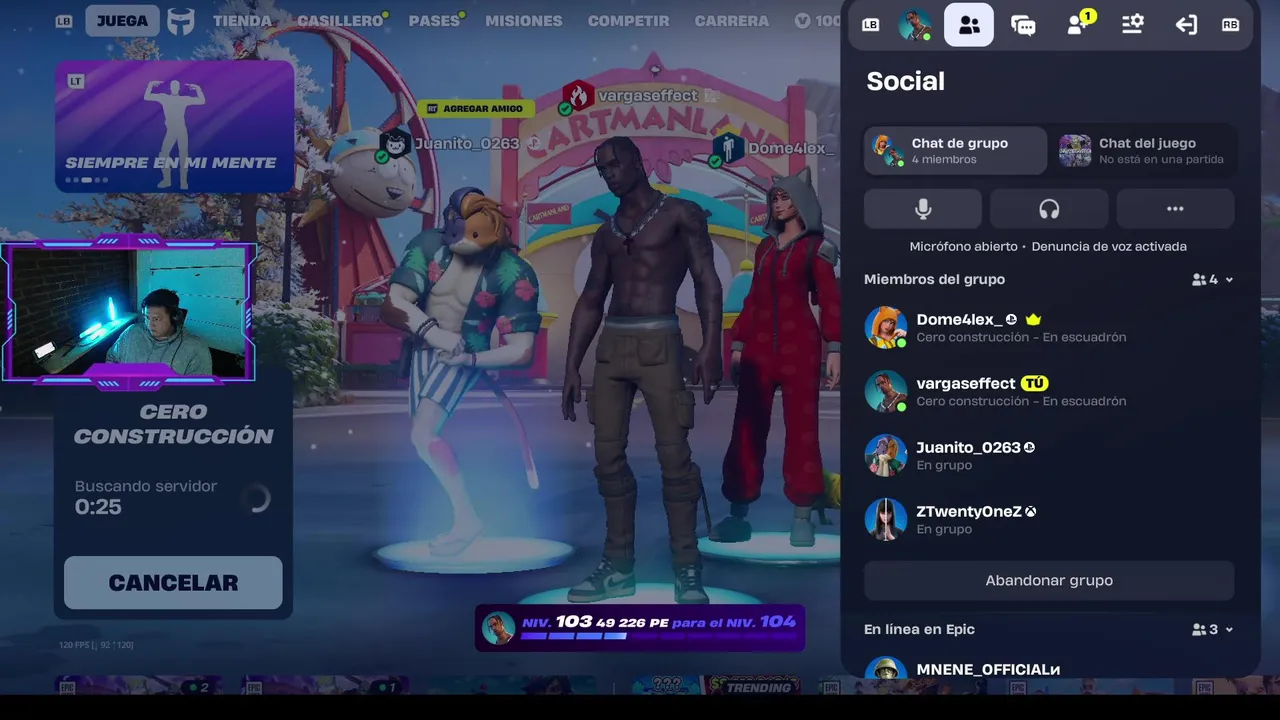Click AGREGAR AMIGO tag above Juanito_0263

(x=474, y=108)
